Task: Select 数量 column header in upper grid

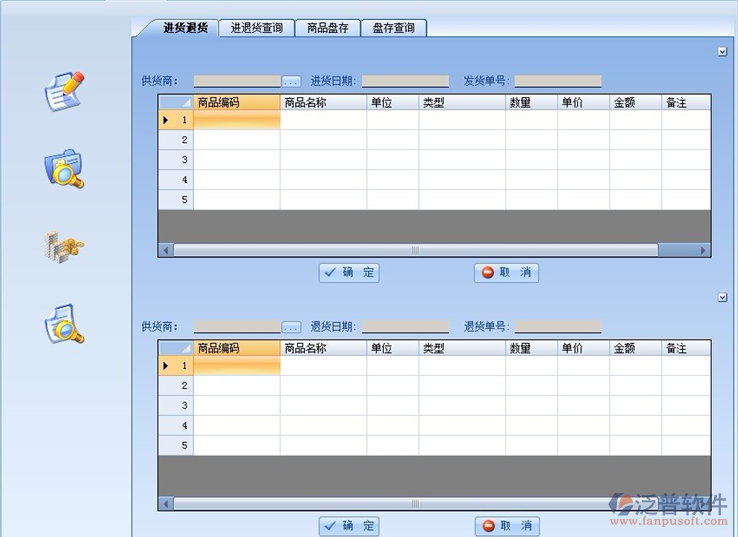Action: (531, 103)
